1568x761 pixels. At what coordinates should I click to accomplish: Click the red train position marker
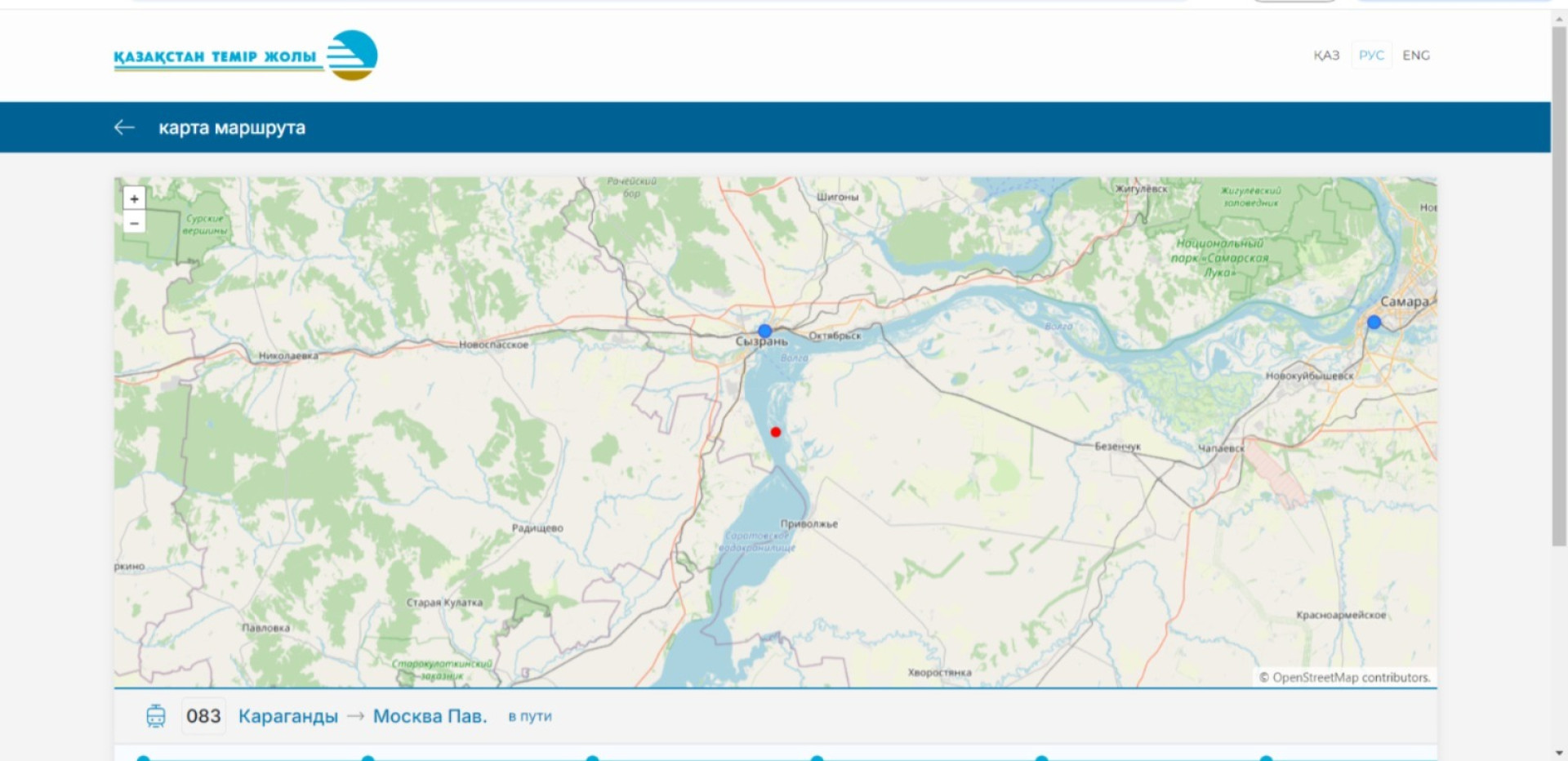click(775, 432)
